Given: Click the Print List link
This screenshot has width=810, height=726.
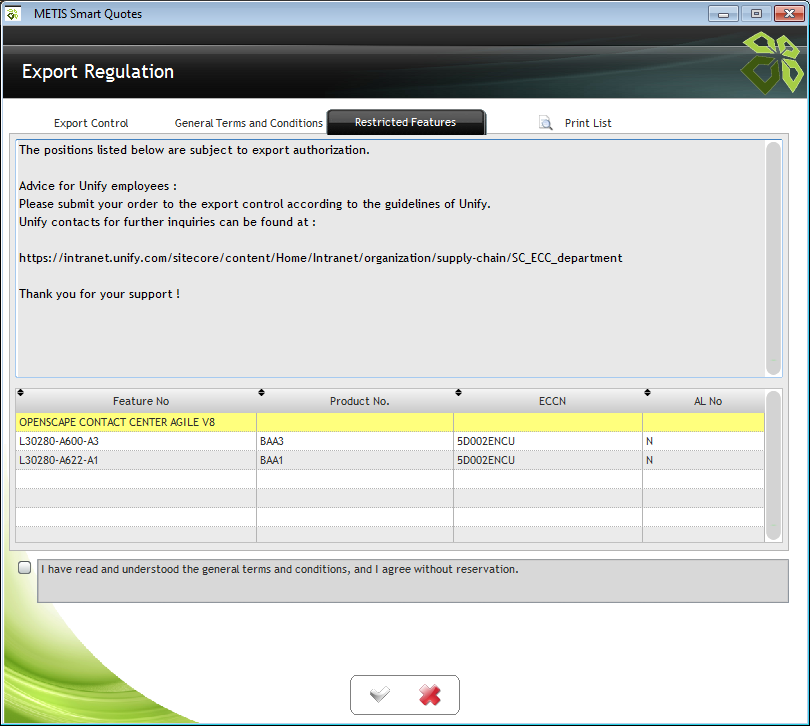Looking at the screenshot, I should [x=588, y=123].
